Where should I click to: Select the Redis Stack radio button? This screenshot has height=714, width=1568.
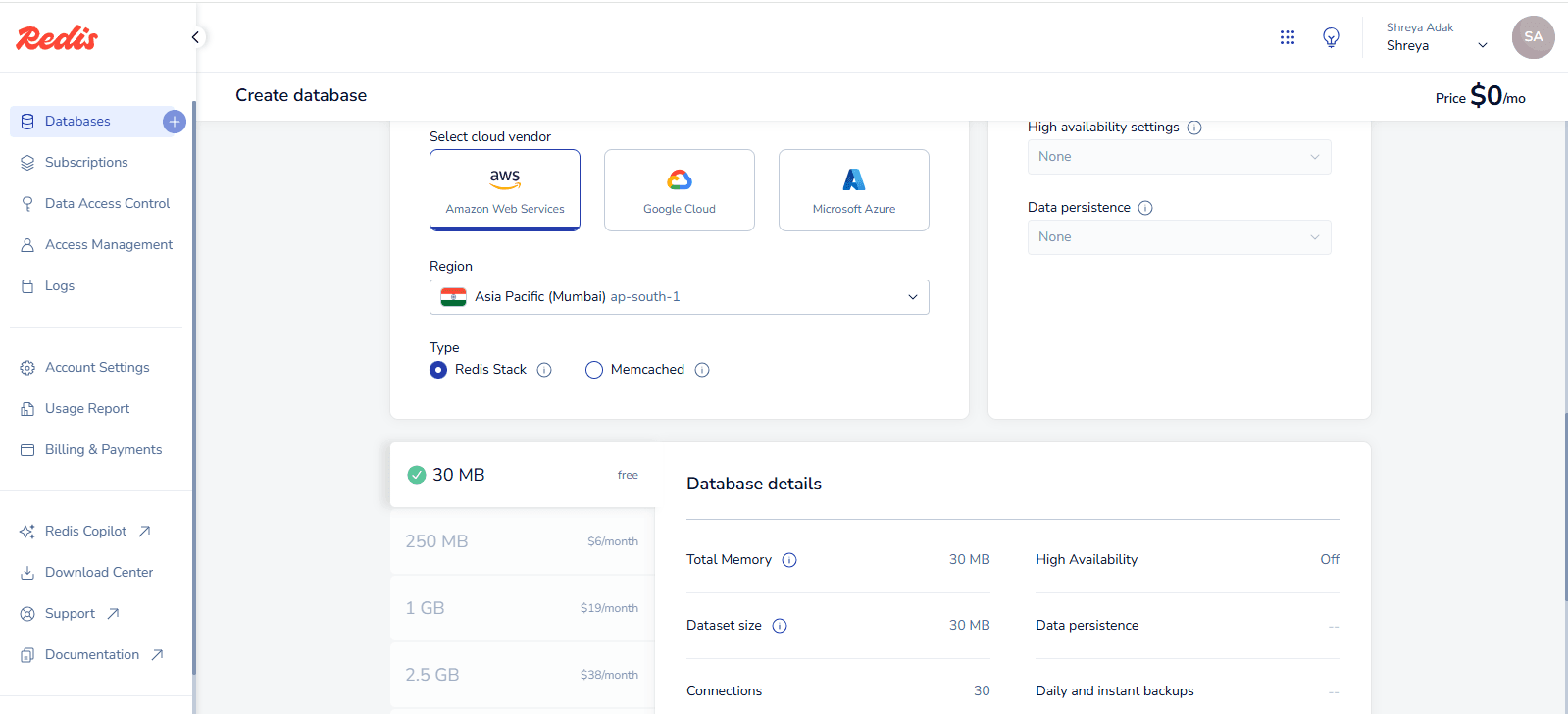click(x=438, y=370)
